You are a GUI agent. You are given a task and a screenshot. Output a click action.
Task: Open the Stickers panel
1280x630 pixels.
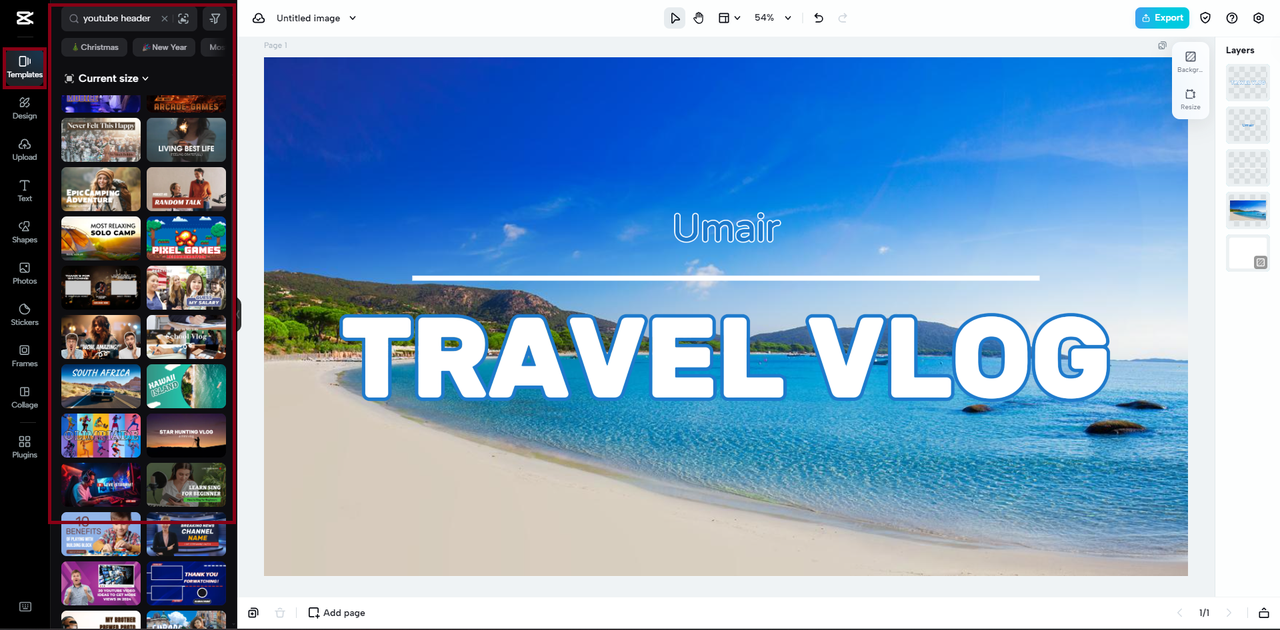tap(24, 315)
